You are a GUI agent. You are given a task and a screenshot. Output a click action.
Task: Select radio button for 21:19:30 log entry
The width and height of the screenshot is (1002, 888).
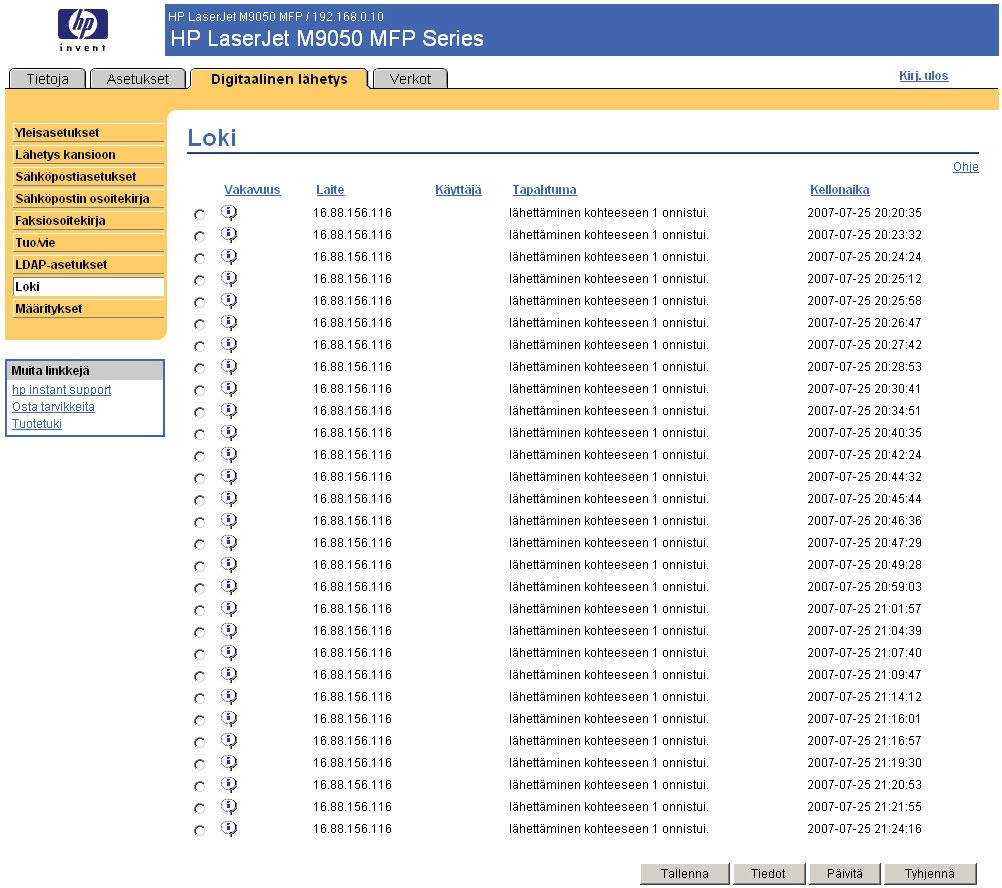pyautogui.click(x=199, y=765)
